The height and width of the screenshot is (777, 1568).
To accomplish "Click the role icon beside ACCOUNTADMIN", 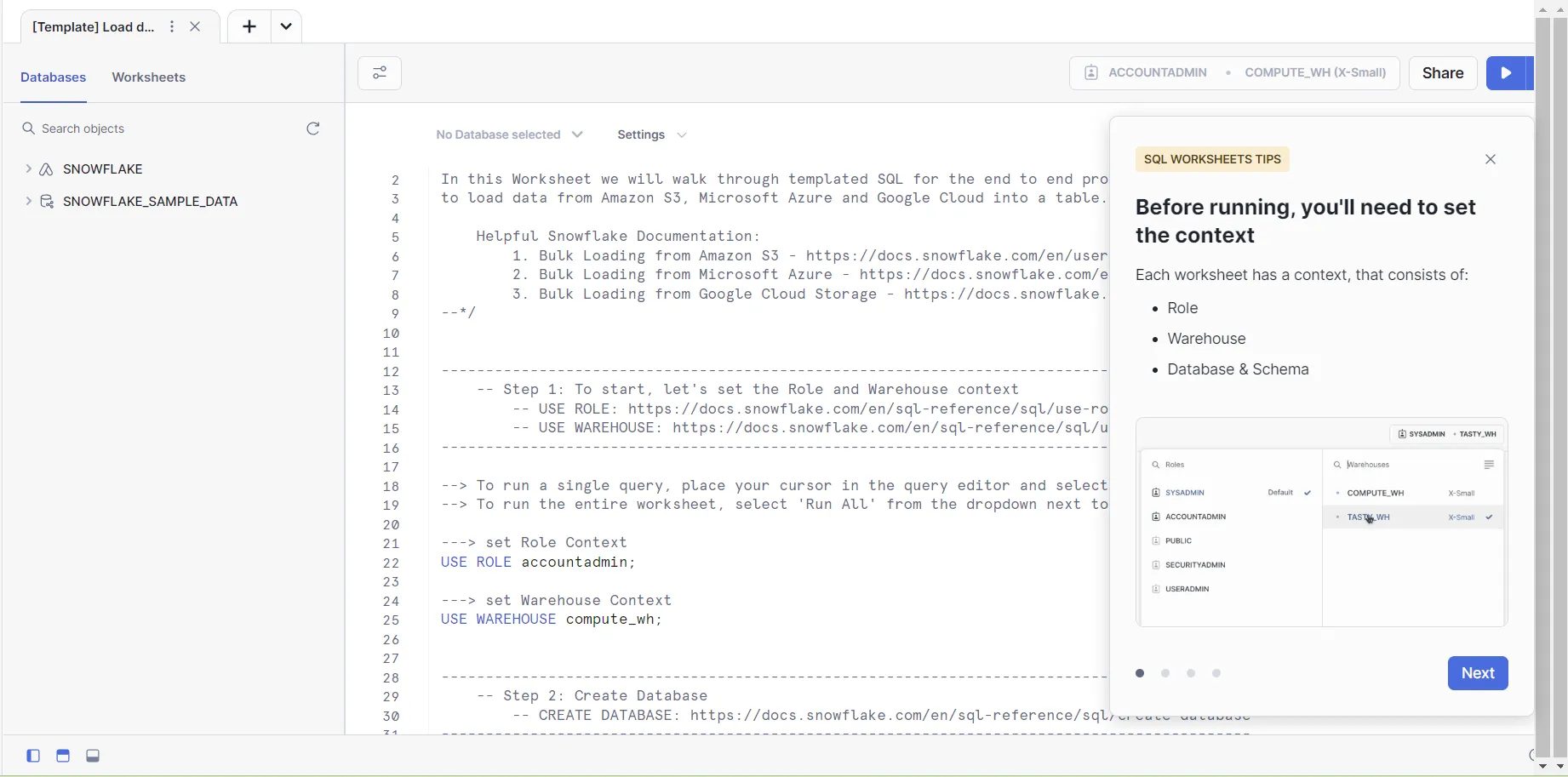I will click(x=1091, y=73).
